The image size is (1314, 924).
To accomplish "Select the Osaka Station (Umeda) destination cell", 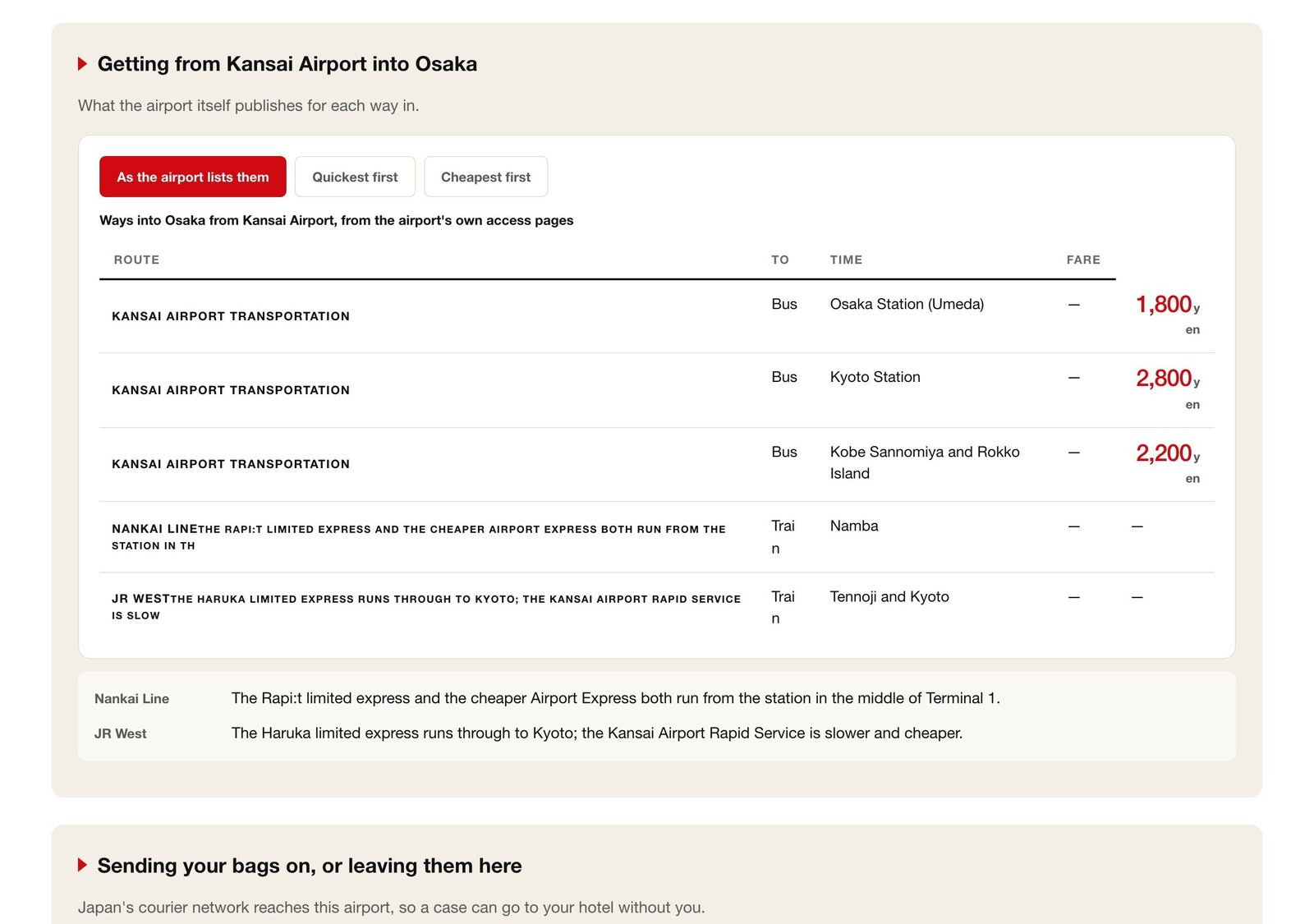I will point(907,304).
